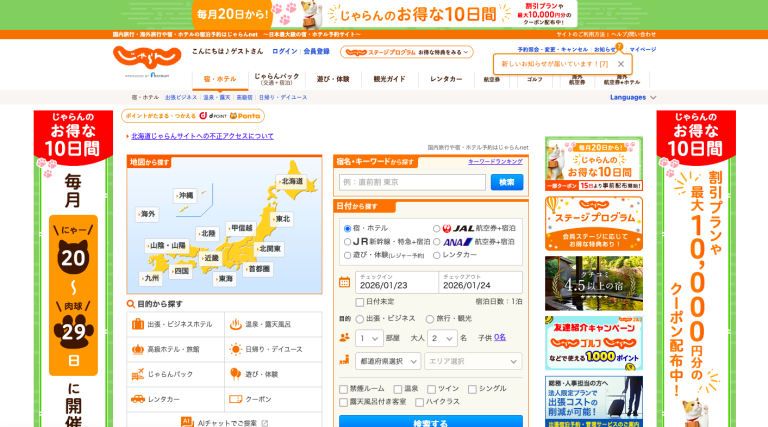Click the hotel name keyword input field
The image size is (768, 427).
(x=412, y=182)
